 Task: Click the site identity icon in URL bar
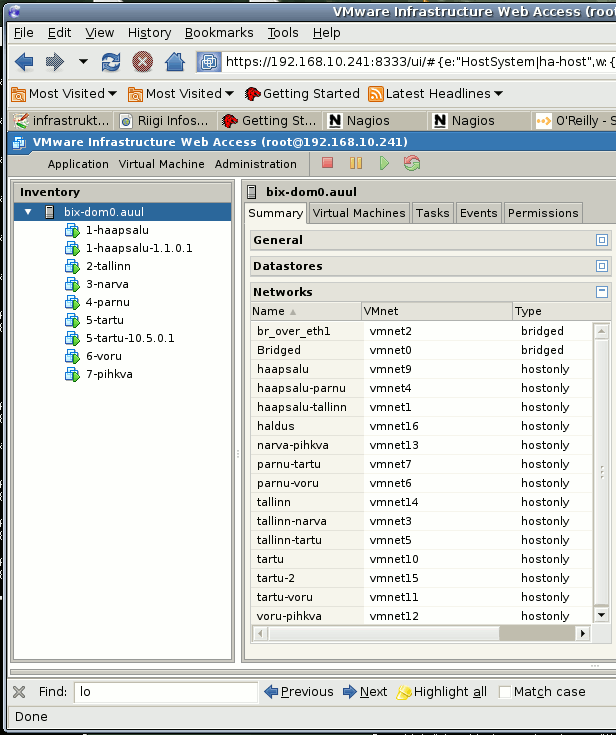[x=209, y=61]
